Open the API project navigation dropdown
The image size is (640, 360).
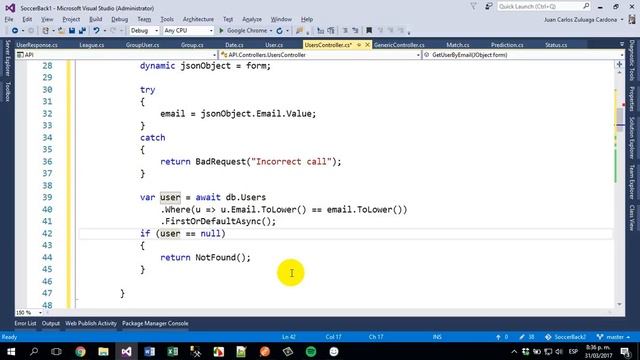coord(116,55)
